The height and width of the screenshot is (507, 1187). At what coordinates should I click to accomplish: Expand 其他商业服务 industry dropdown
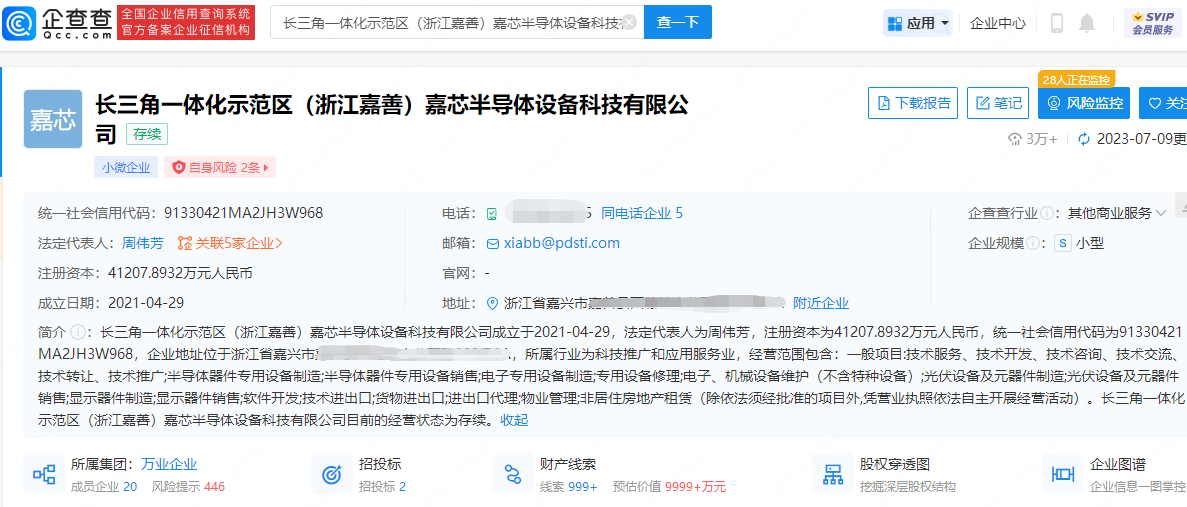point(1117,213)
